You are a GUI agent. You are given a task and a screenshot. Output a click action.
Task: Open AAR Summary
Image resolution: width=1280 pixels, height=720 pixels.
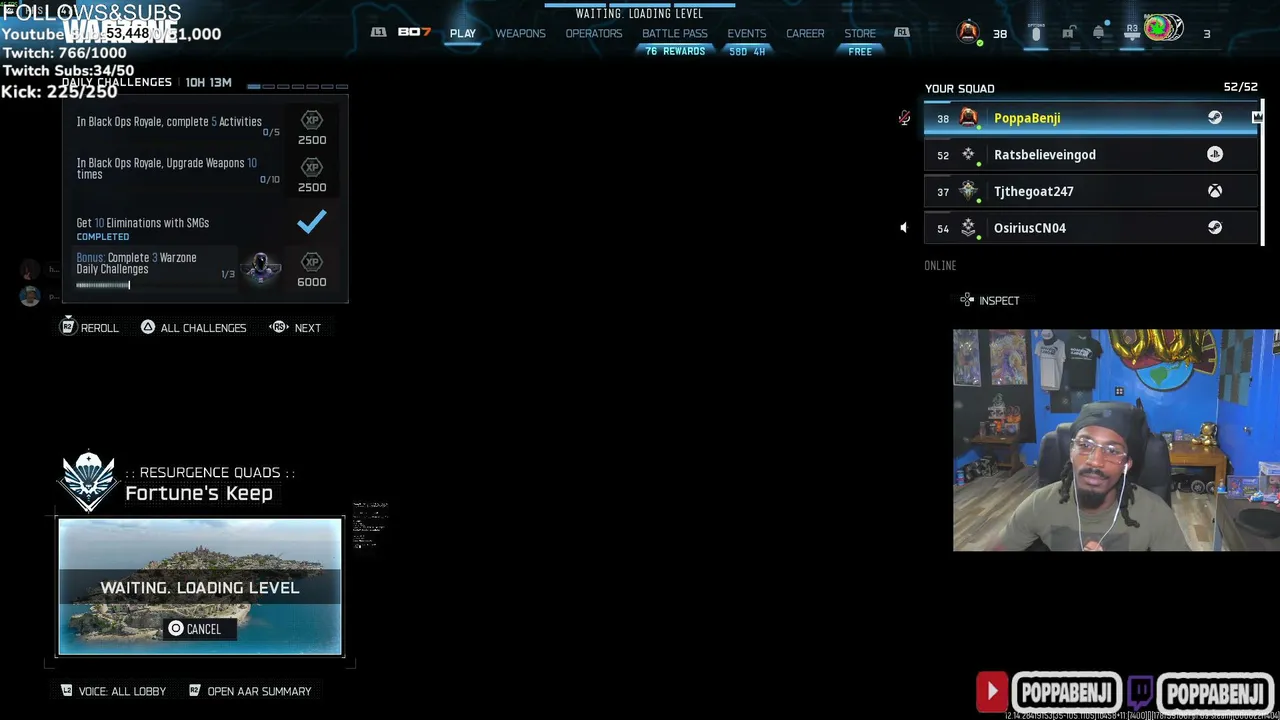pyautogui.click(x=250, y=691)
